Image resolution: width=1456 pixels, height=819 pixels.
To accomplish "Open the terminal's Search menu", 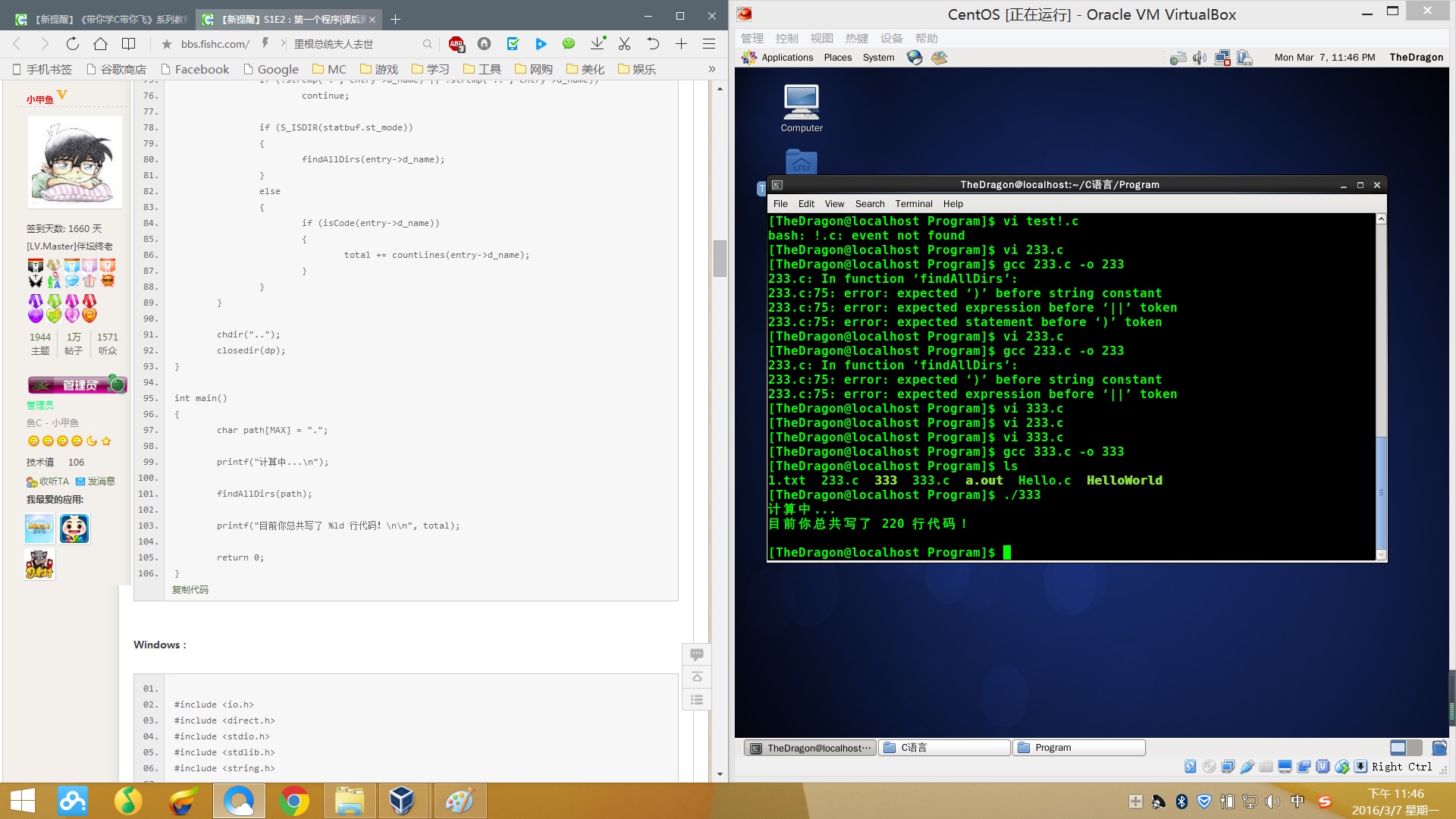I will pos(870,204).
